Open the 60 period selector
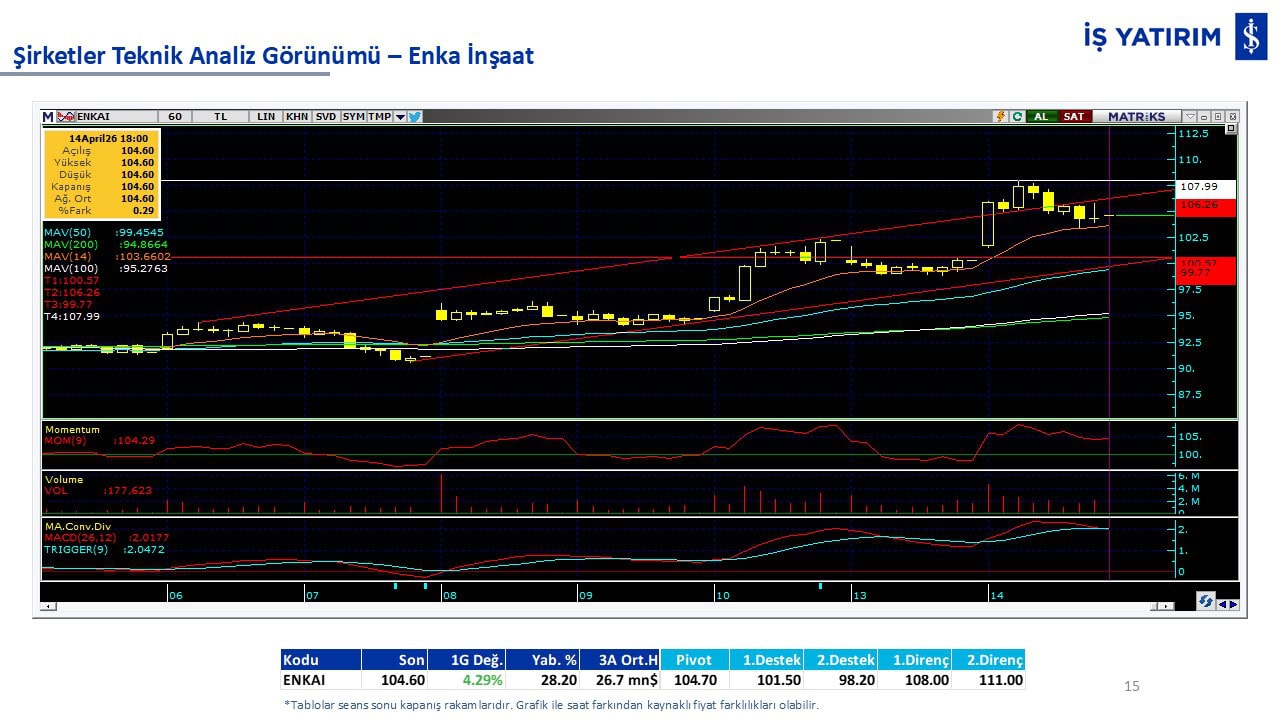 tap(175, 116)
